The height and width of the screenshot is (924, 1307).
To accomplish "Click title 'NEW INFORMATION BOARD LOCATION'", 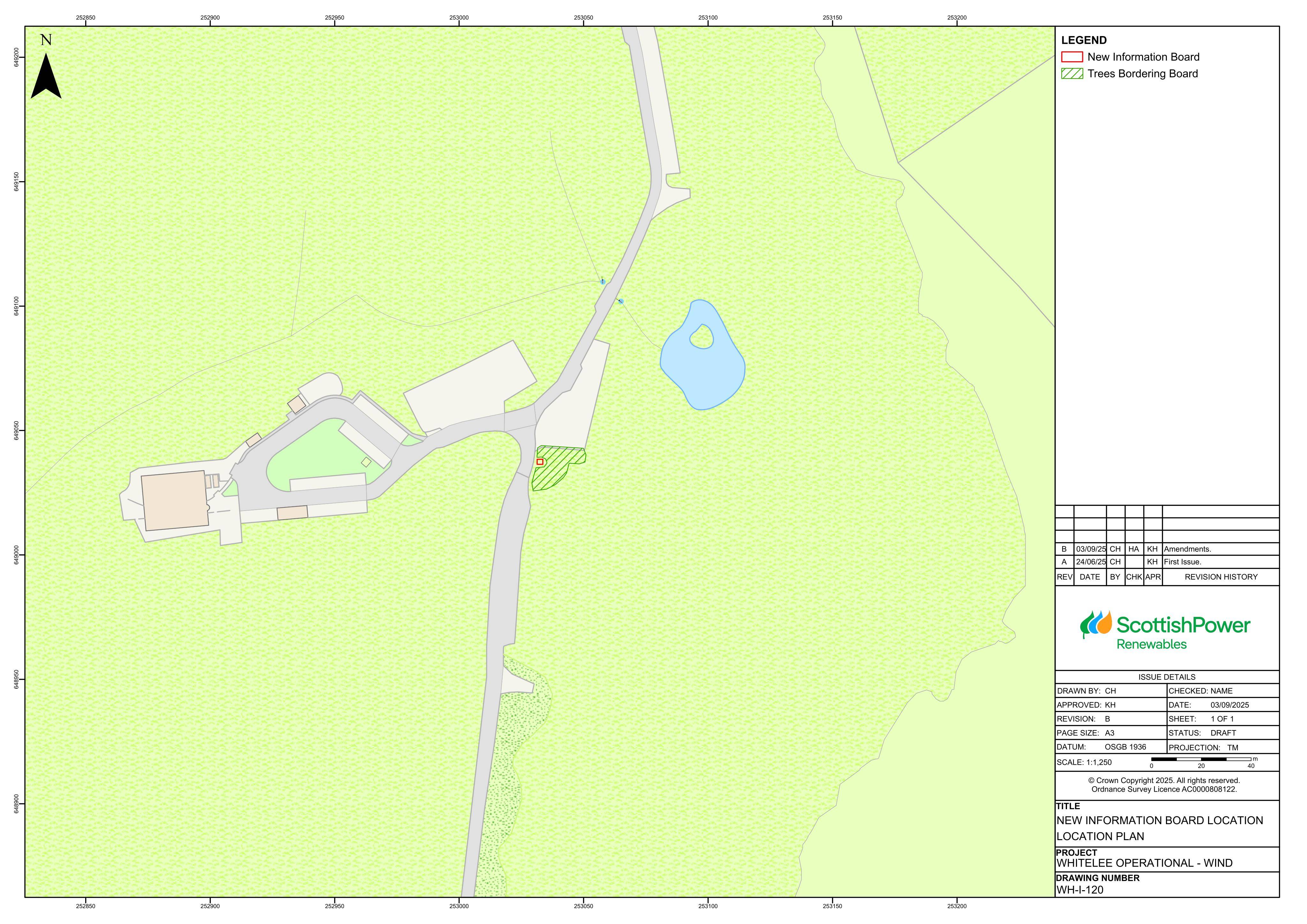I will (x=1160, y=821).
